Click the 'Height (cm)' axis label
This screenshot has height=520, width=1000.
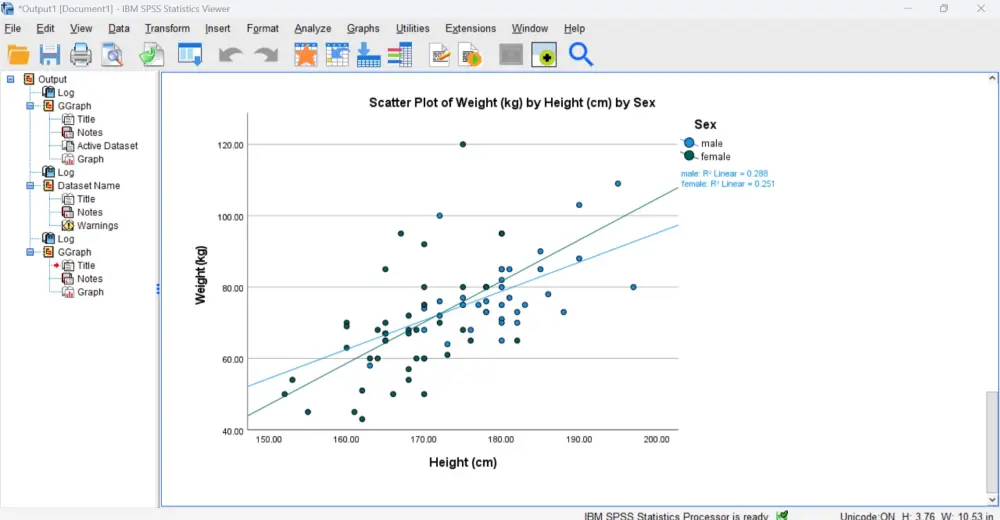pyautogui.click(x=463, y=463)
